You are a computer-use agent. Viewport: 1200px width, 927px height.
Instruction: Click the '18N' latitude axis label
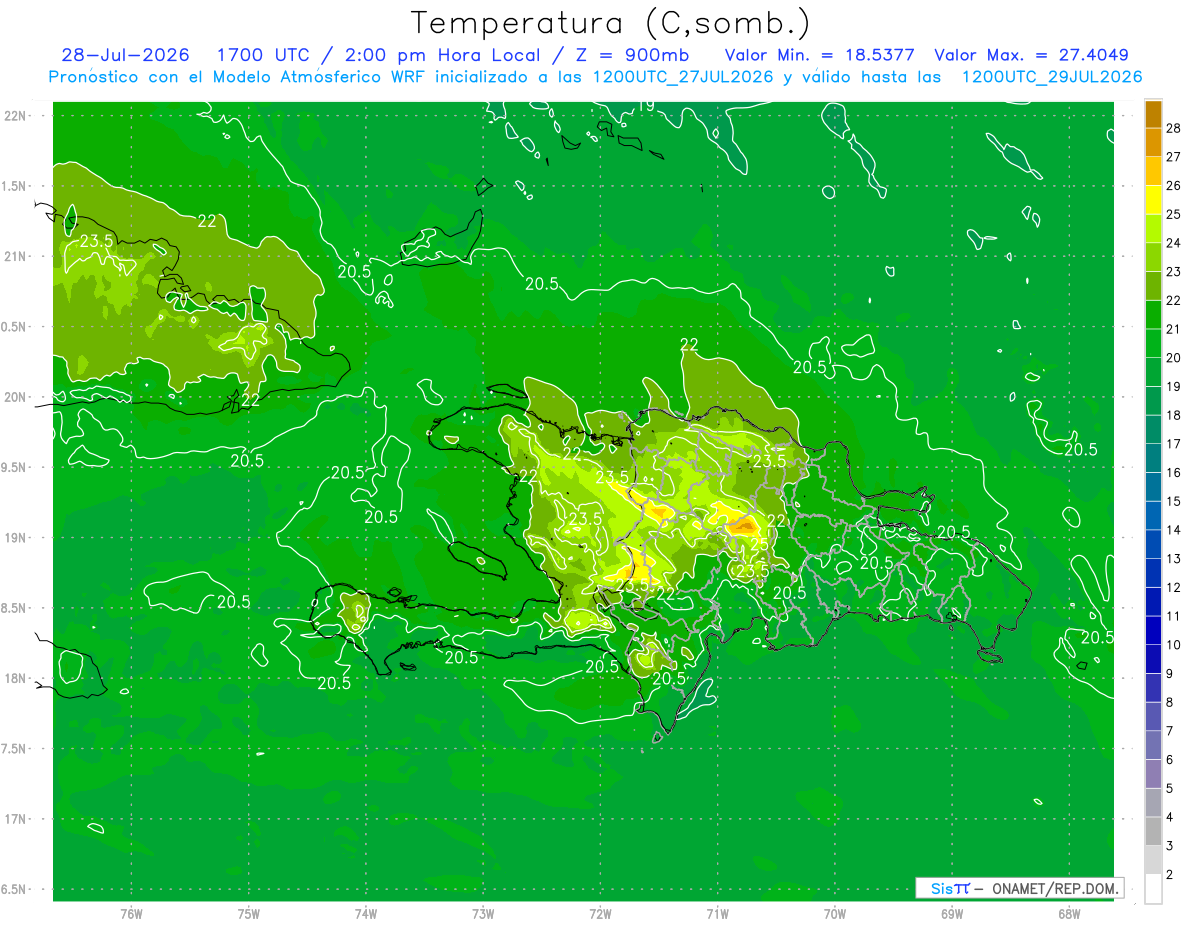click(14, 679)
